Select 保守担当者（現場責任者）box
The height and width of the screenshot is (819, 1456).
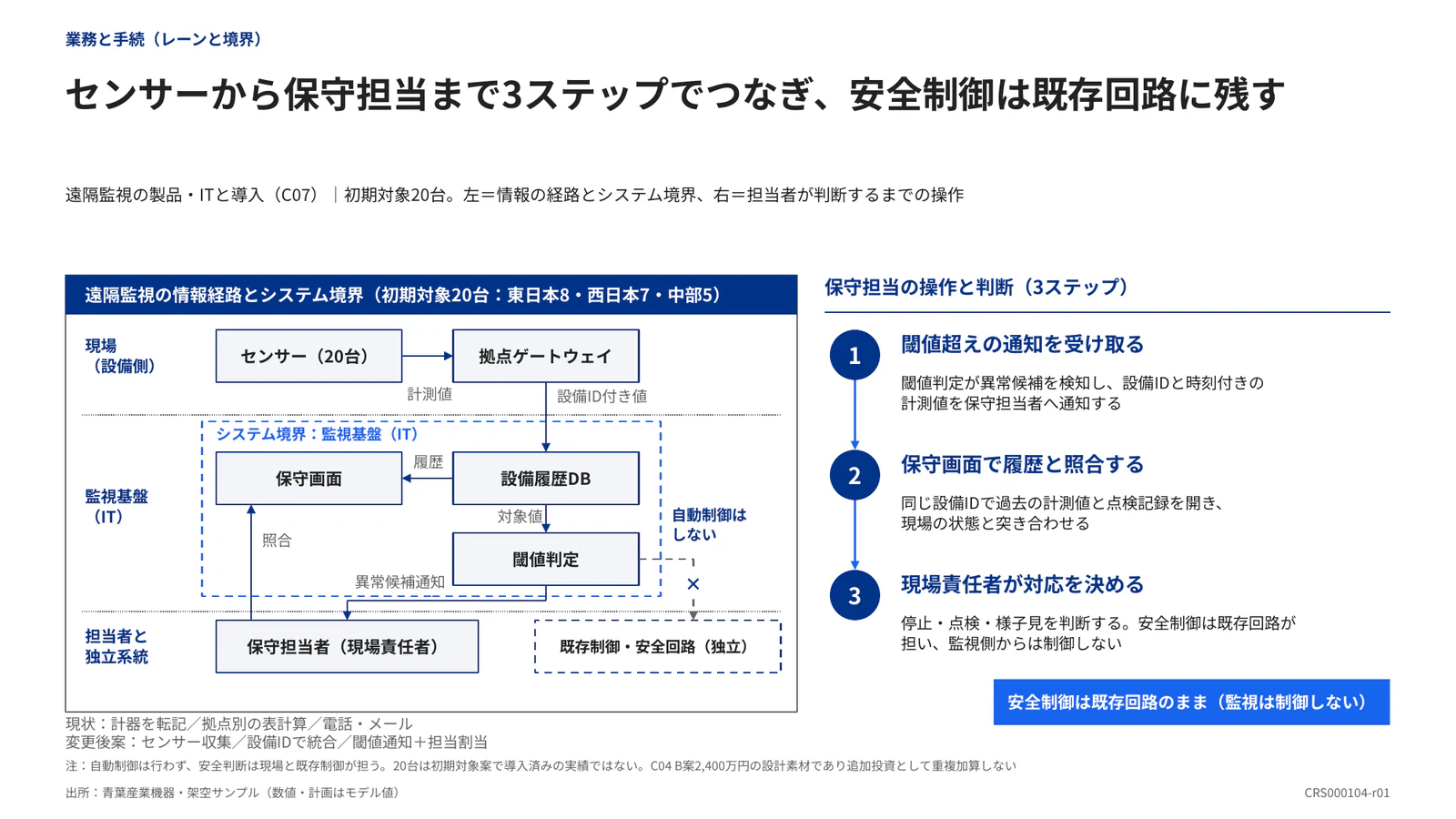(x=347, y=647)
